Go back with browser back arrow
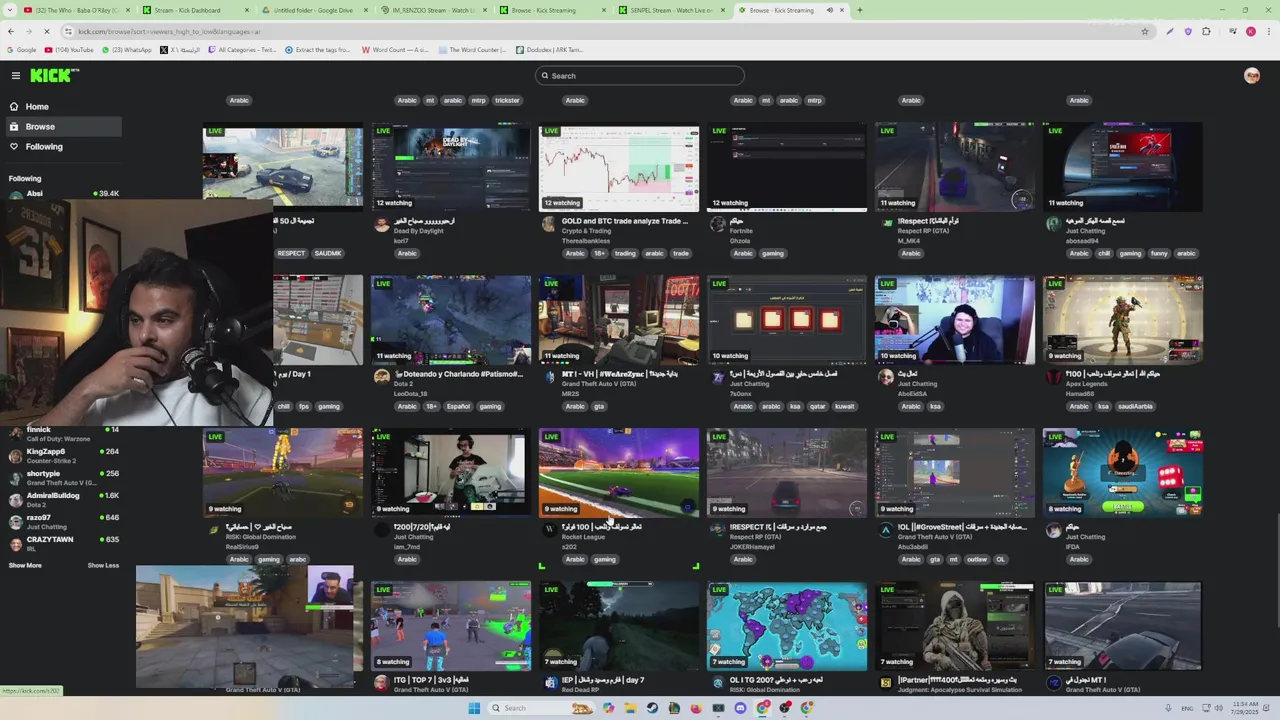Screen dimensions: 1280x720 click(11, 32)
